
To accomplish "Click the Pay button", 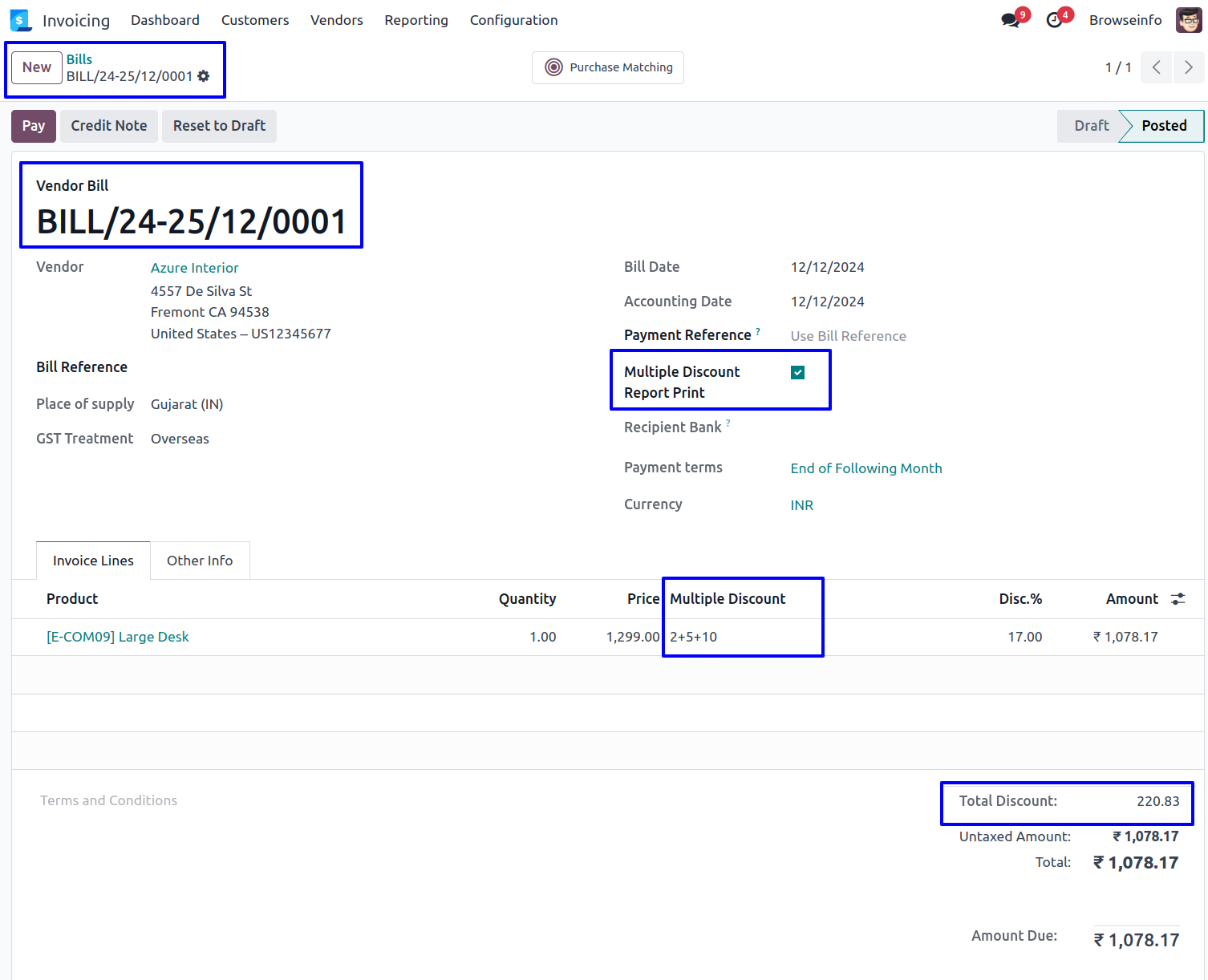I will [x=34, y=126].
